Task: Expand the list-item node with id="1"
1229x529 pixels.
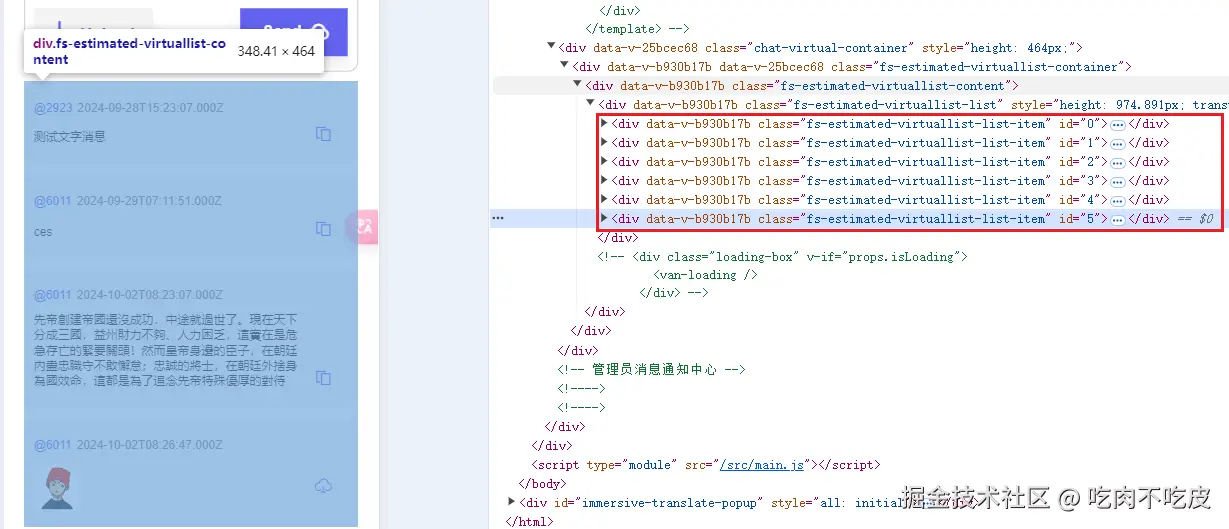Action: point(604,143)
